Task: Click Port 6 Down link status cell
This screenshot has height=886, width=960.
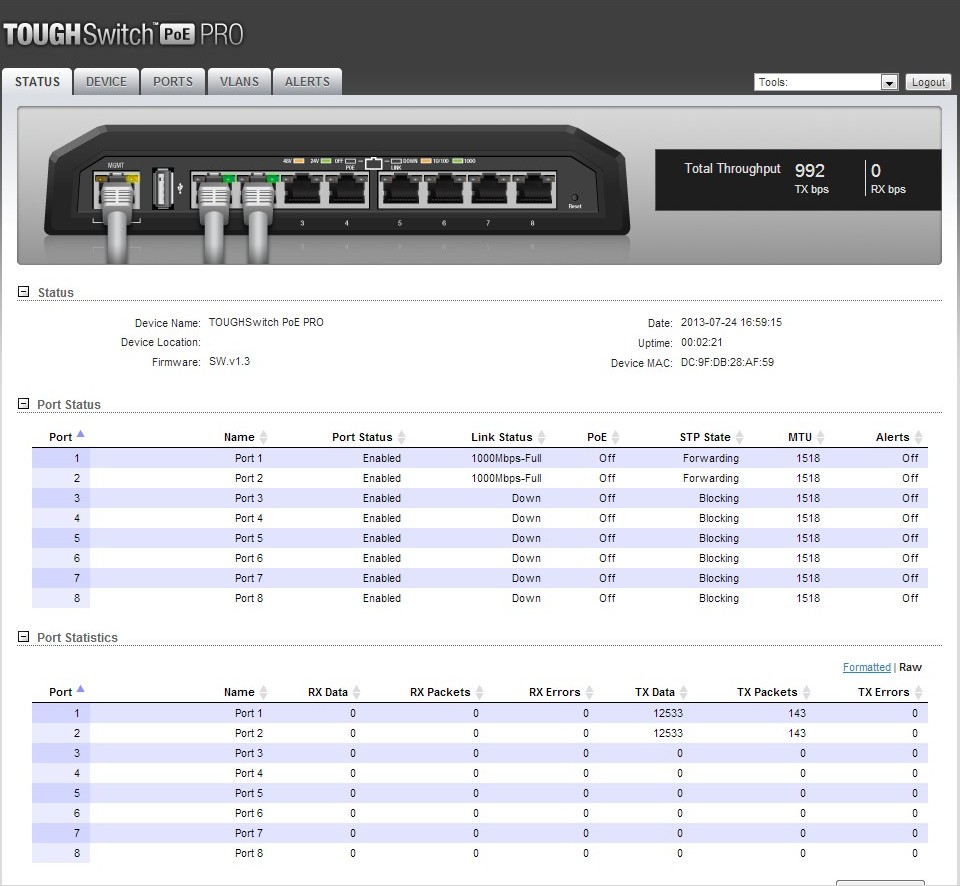Action: (526, 558)
